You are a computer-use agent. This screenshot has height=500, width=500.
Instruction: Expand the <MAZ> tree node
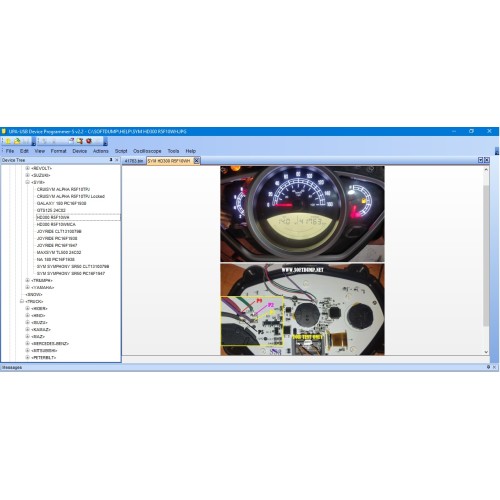28,336
